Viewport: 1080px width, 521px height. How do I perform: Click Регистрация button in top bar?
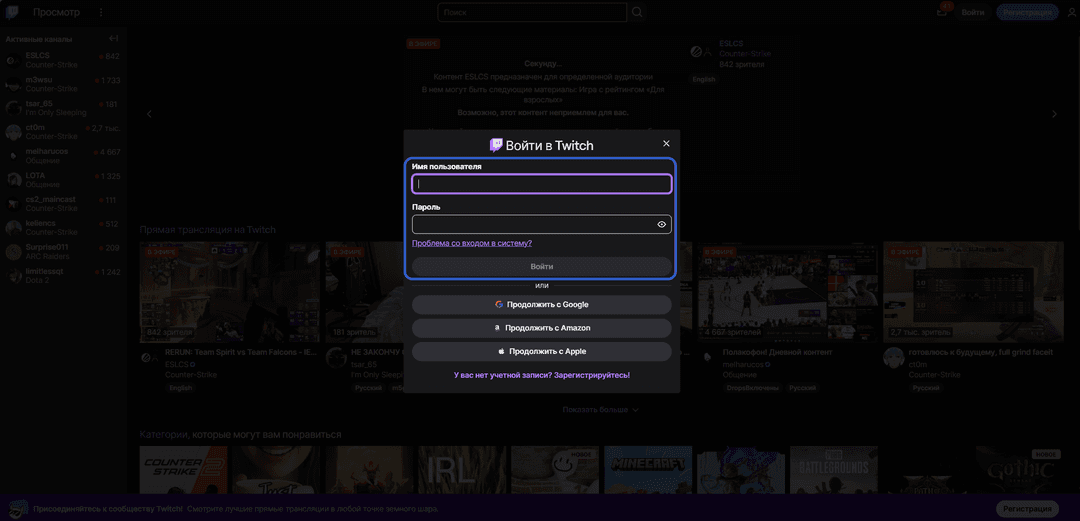point(1027,12)
